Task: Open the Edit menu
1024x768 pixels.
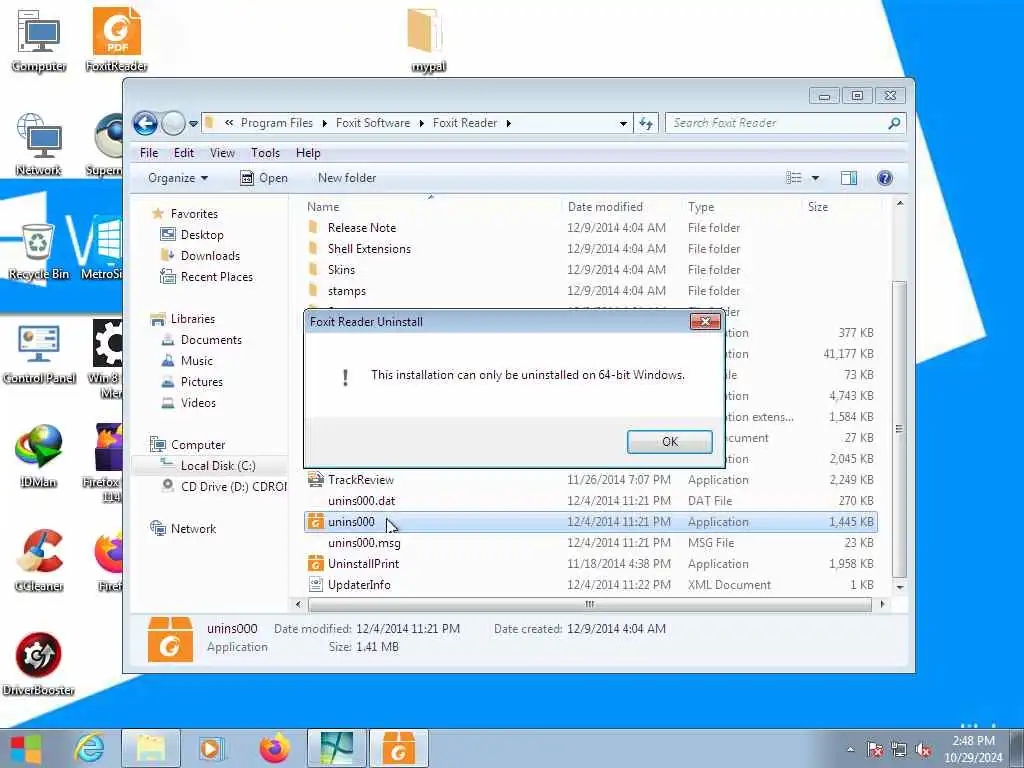Action: point(184,153)
